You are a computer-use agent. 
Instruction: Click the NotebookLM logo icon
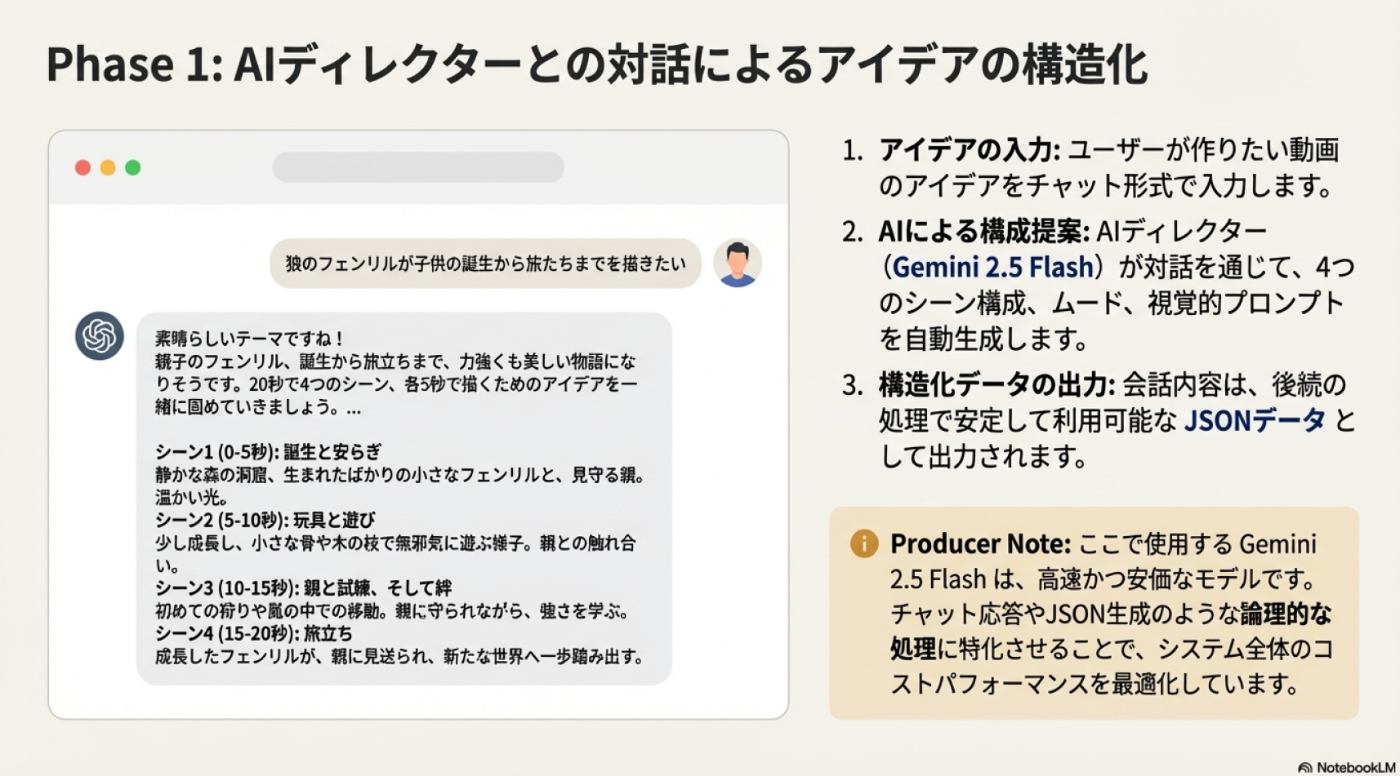pyautogui.click(x=1306, y=767)
